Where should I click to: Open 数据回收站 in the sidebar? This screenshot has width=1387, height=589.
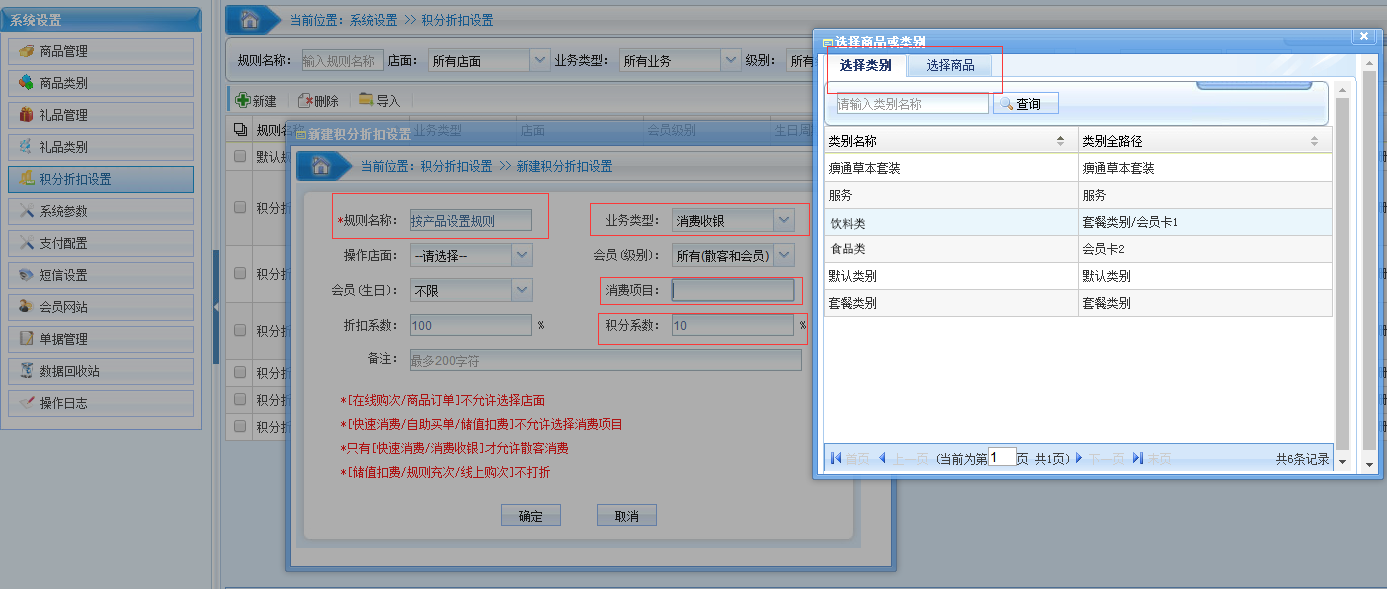101,371
